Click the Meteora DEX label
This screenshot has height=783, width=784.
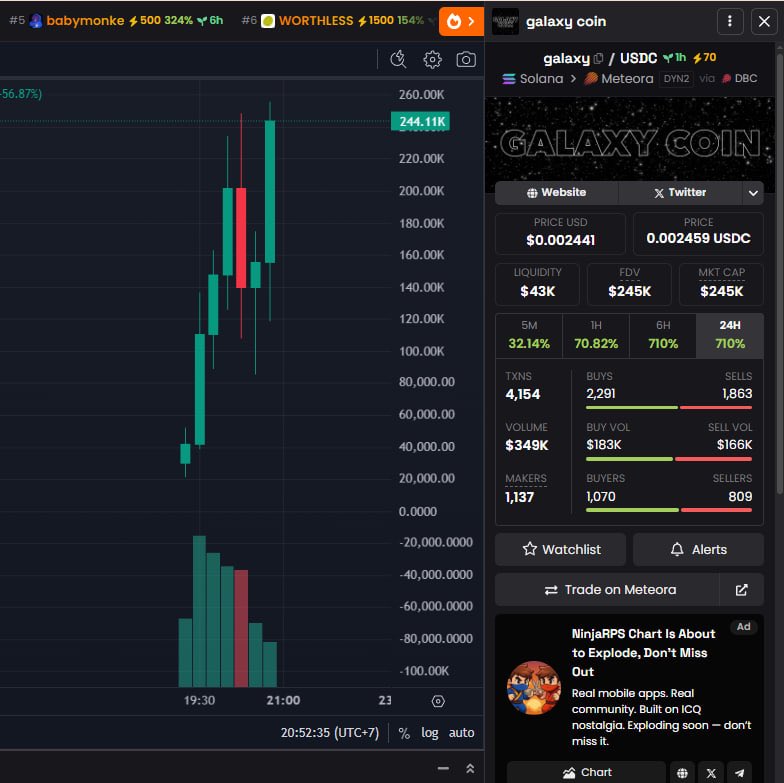coord(619,78)
